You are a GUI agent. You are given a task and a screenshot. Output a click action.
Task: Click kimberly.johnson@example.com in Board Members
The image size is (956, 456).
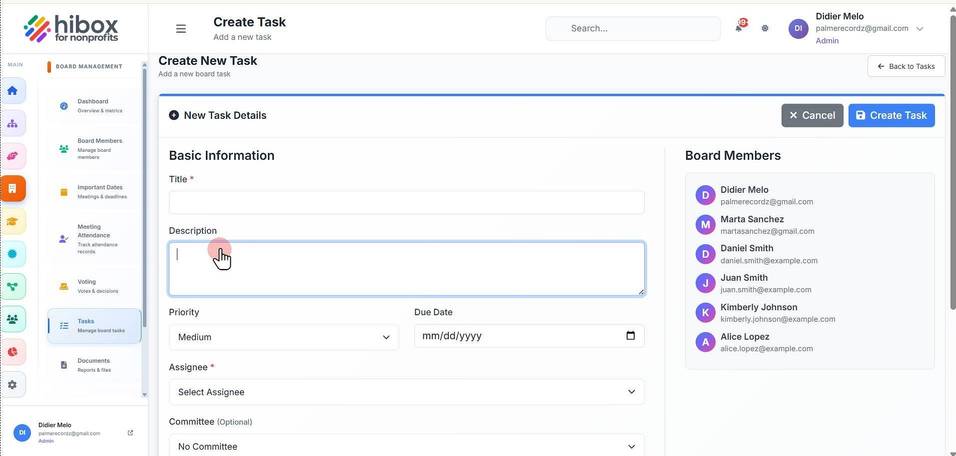click(777, 319)
